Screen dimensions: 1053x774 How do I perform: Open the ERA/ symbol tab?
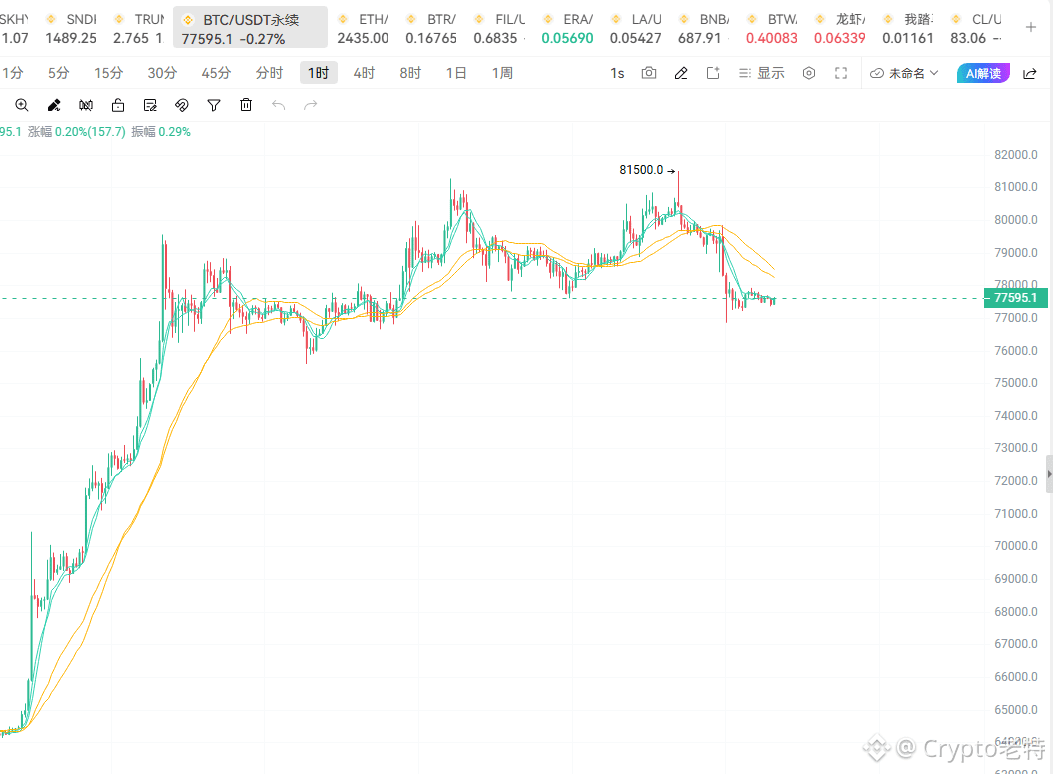coord(567,28)
